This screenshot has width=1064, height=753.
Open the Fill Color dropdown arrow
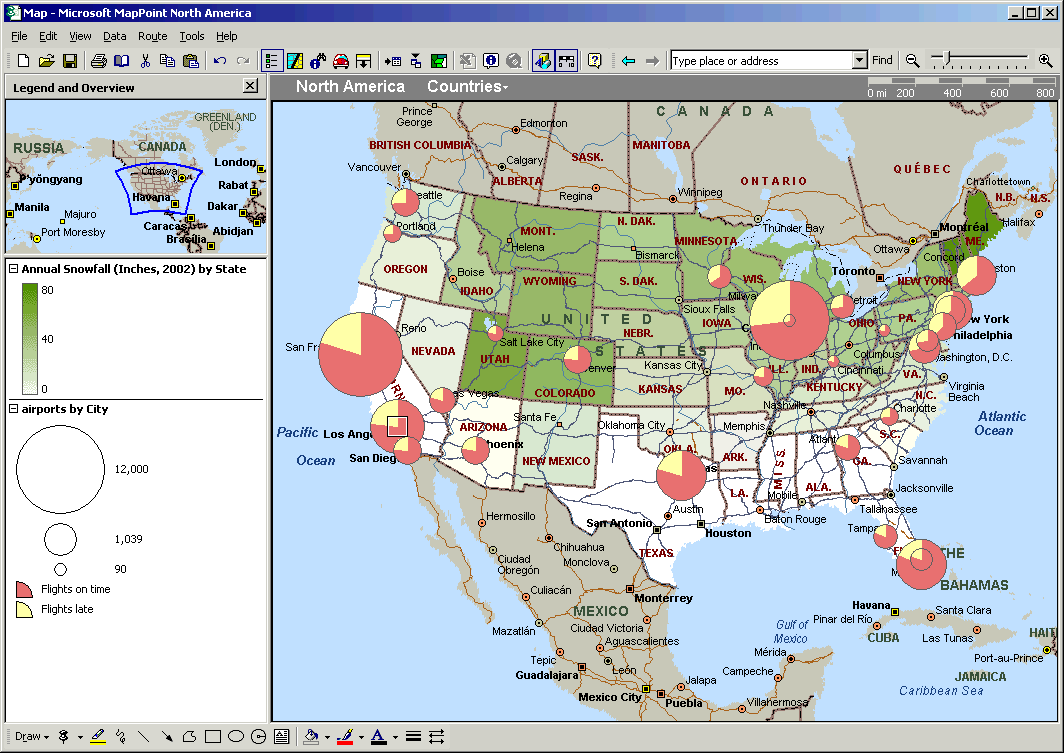327,737
